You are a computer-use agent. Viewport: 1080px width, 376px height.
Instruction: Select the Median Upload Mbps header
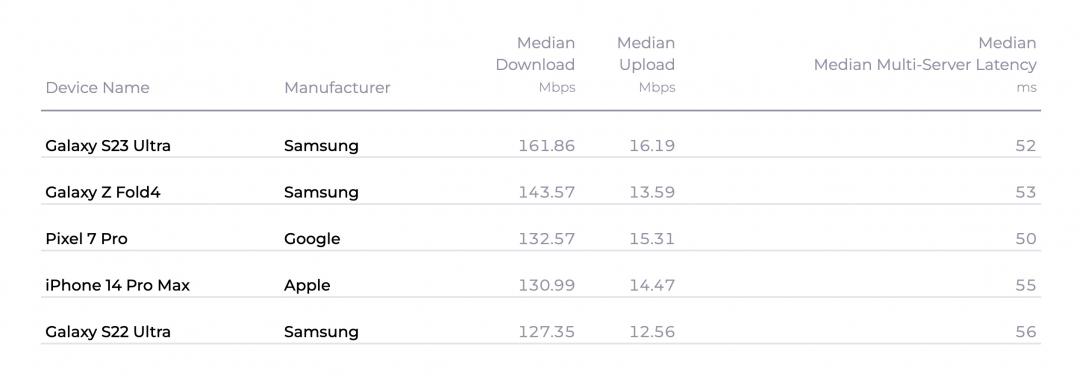646,65
